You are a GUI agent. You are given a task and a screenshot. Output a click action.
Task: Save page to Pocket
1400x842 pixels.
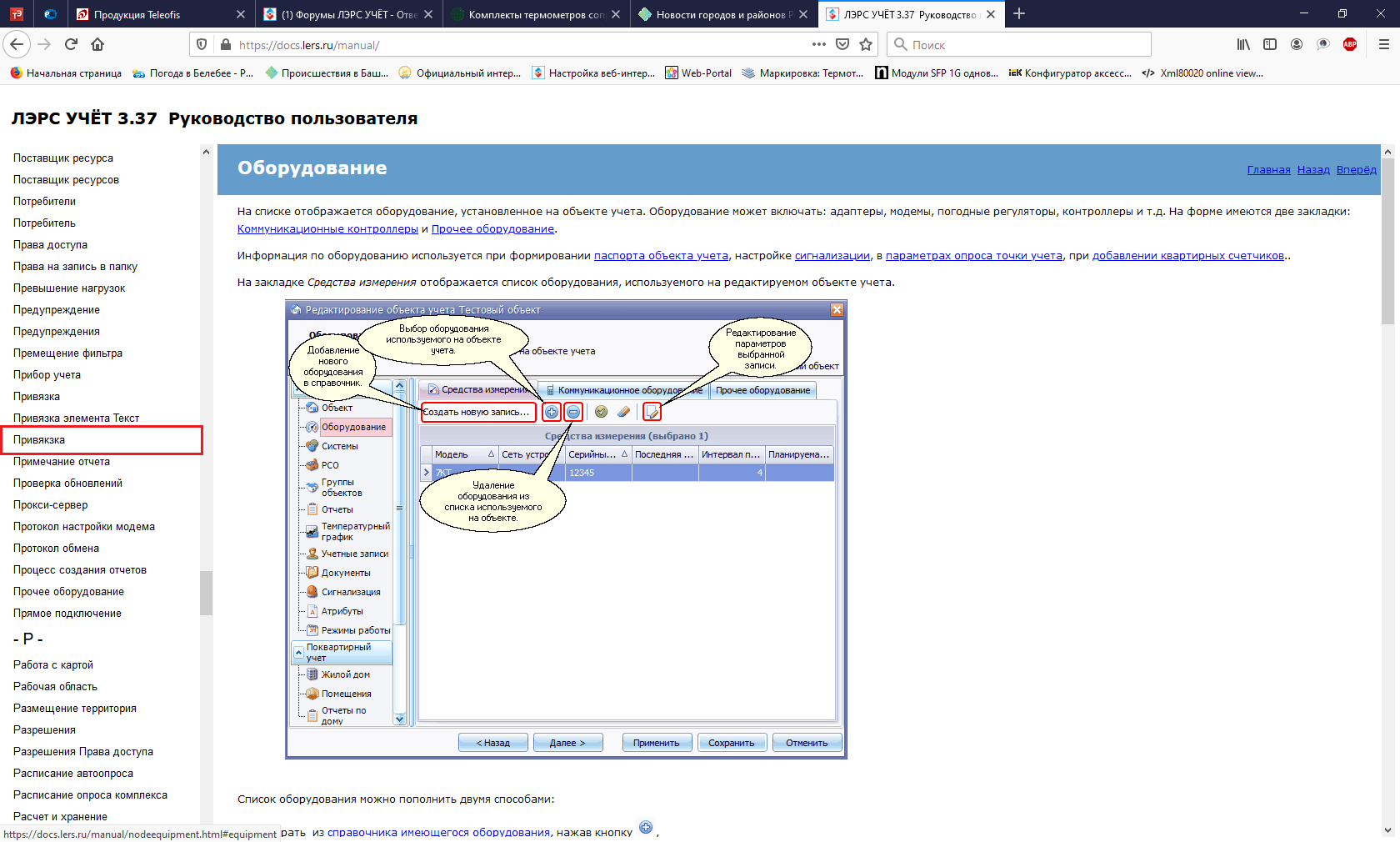click(x=842, y=44)
